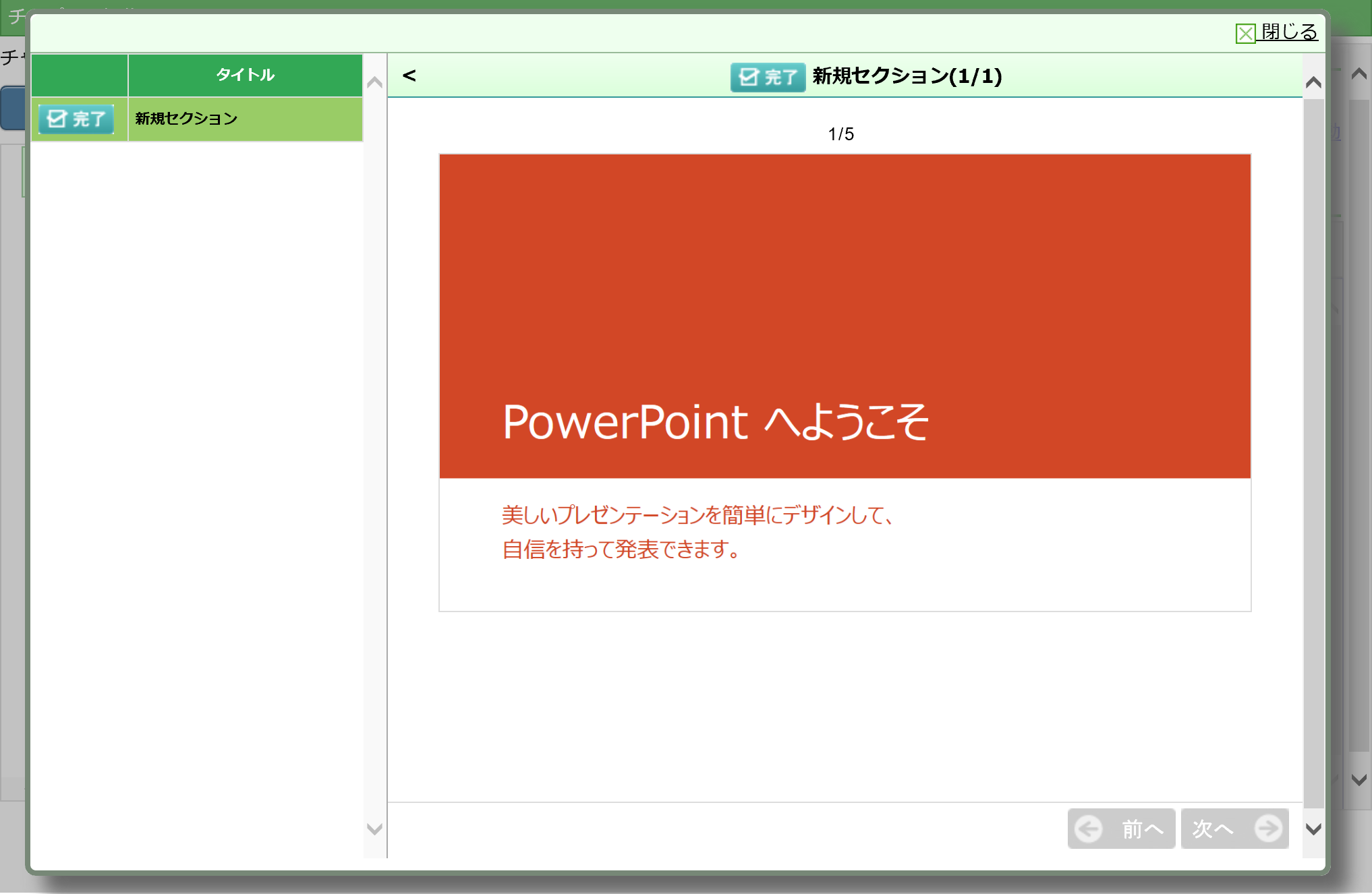Click the 完了 badge in section list row

[x=76, y=119]
